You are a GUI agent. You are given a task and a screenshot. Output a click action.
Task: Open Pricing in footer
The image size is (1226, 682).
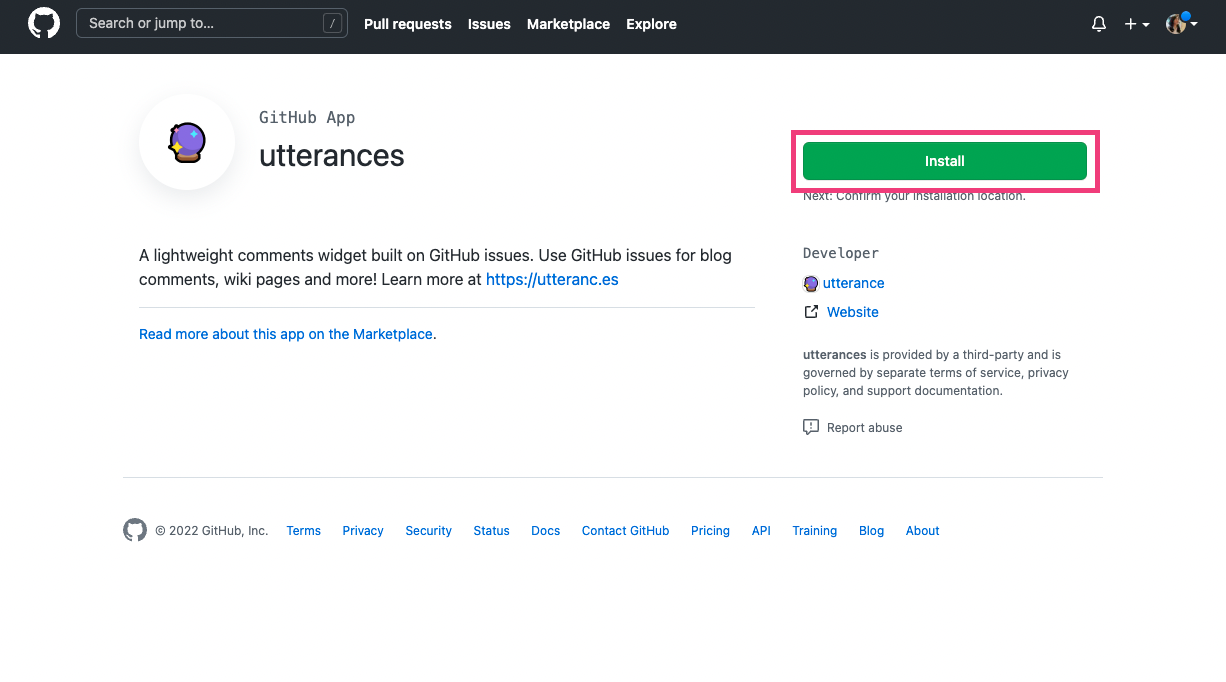click(710, 531)
